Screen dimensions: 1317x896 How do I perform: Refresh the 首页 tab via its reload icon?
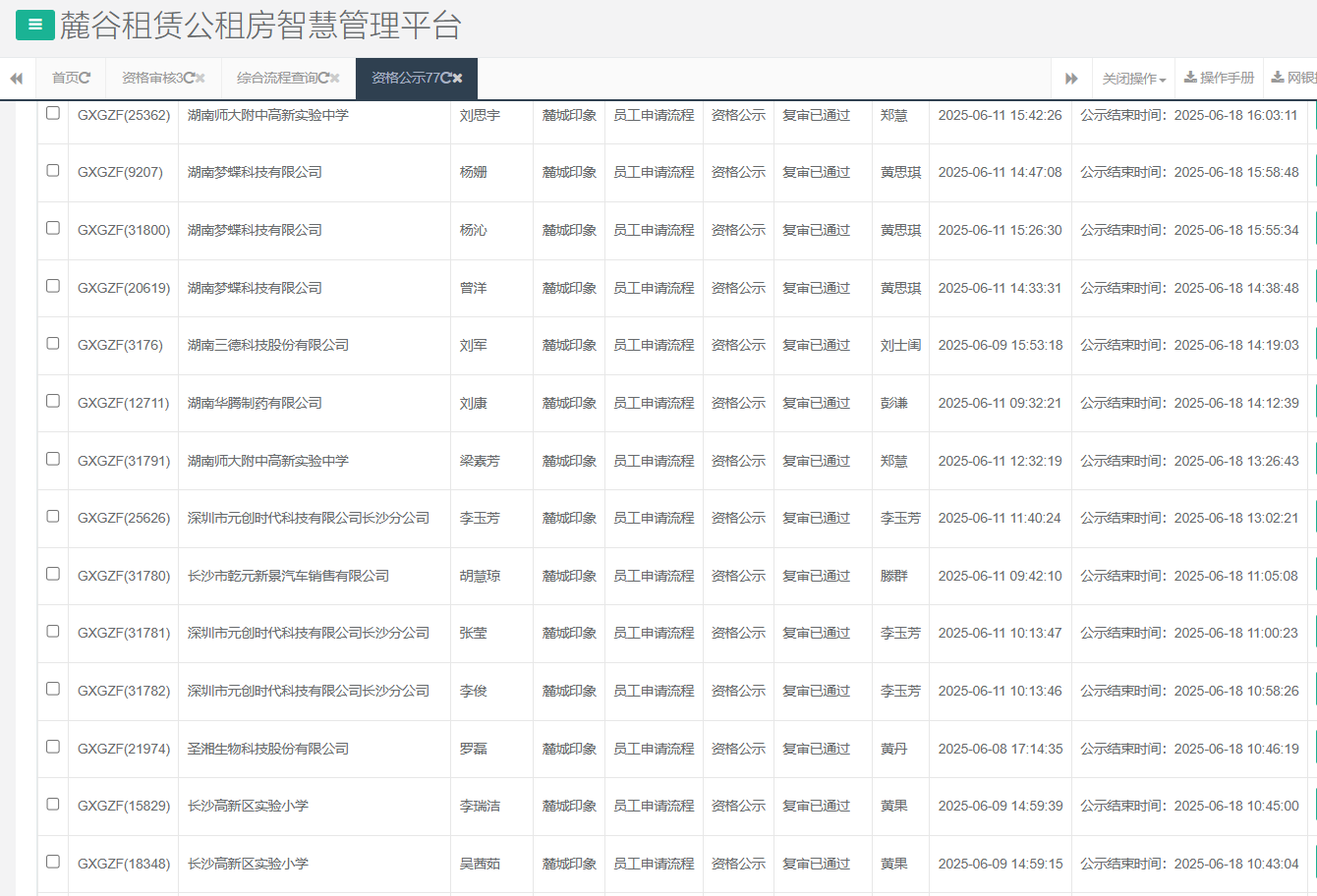tap(86, 78)
